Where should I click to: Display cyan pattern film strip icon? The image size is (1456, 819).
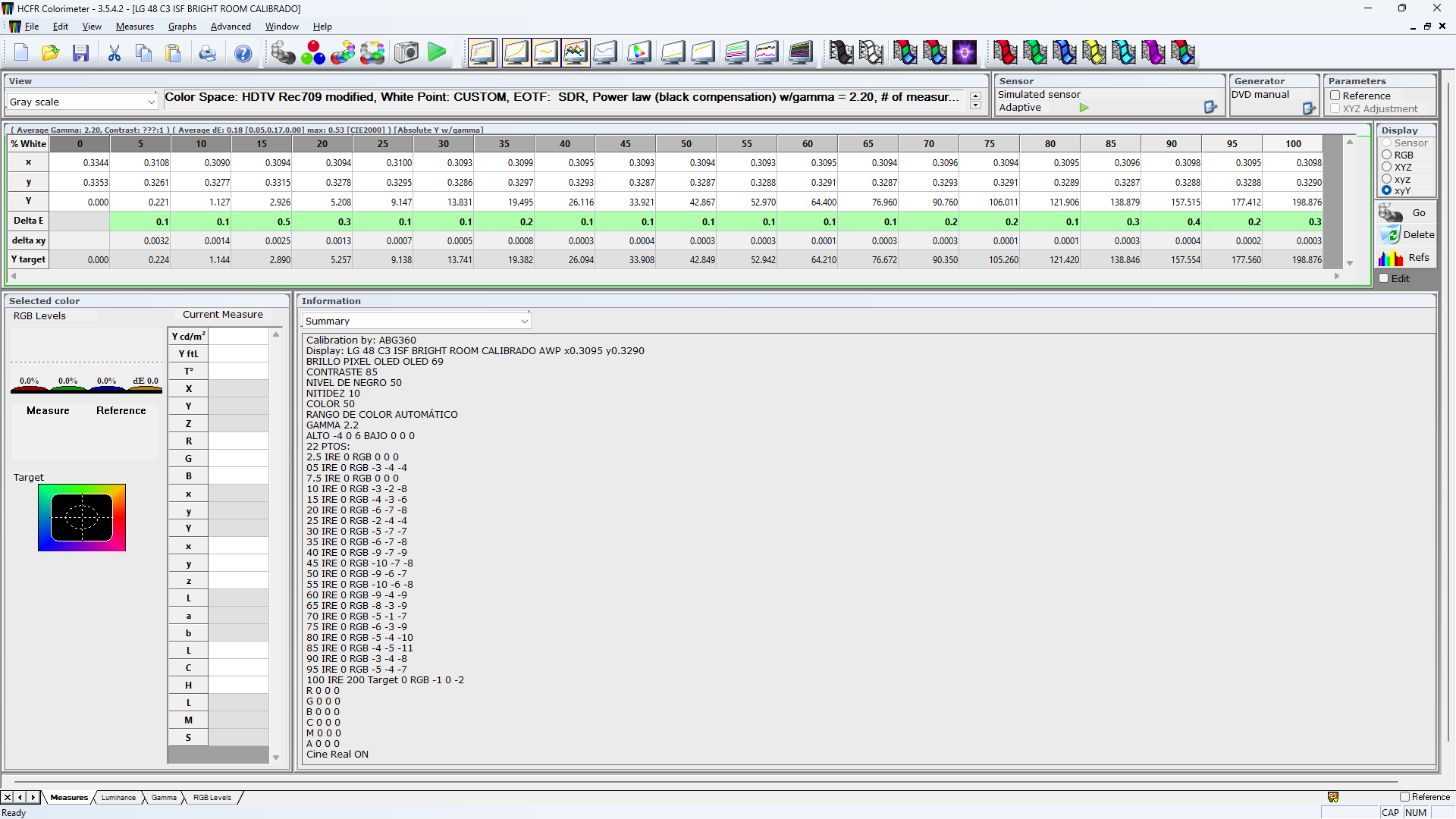pyautogui.click(x=1123, y=53)
